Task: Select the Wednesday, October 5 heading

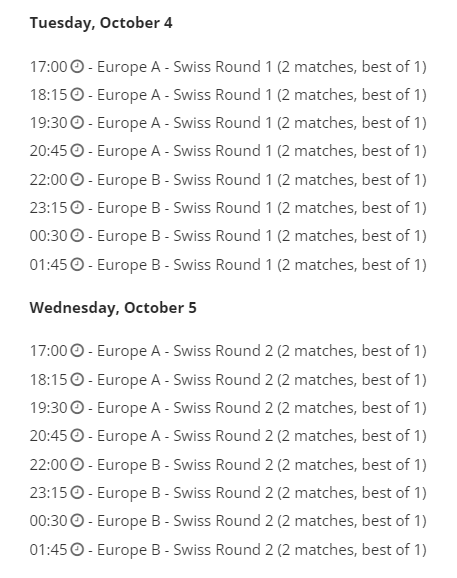Action: point(113,308)
